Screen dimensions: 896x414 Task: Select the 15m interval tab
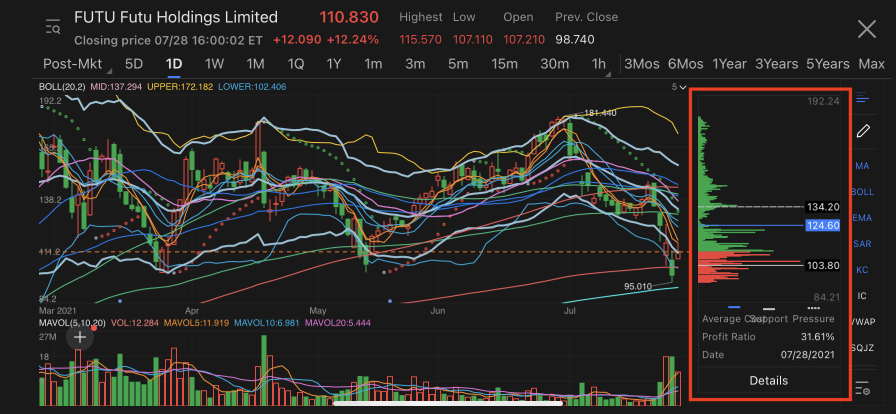coord(504,64)
